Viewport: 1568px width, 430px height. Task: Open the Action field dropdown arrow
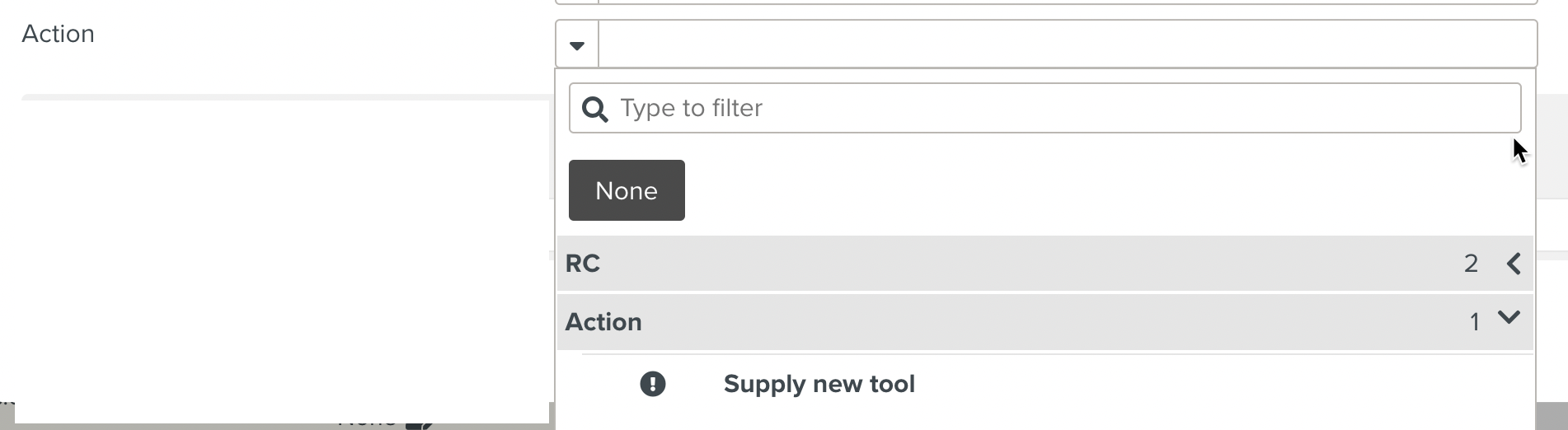577,44
